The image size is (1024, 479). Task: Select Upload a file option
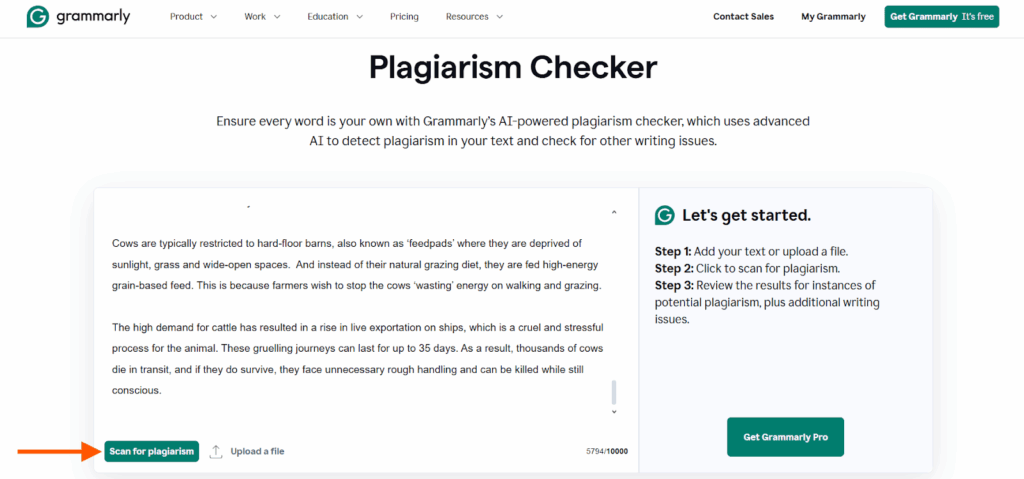tap(257, 451)
